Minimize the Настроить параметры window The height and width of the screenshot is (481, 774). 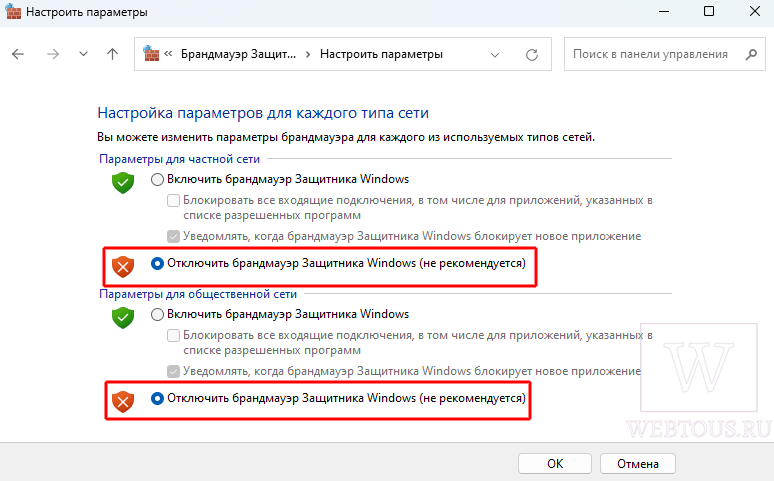[x=664, y=11]
